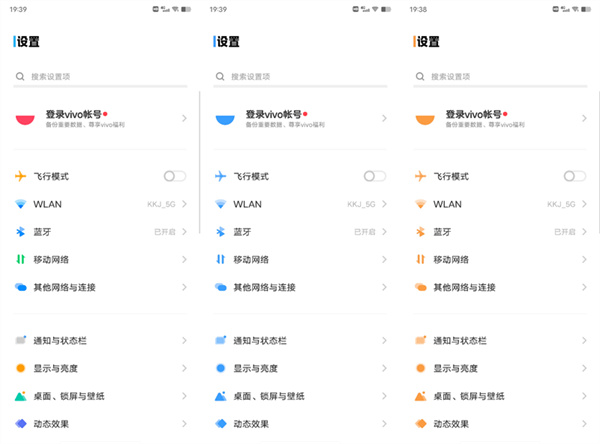Viewport: 600px width, 444px height.
Task: Click the orange airplane icon in the left screen
Action: click(20, 176)
